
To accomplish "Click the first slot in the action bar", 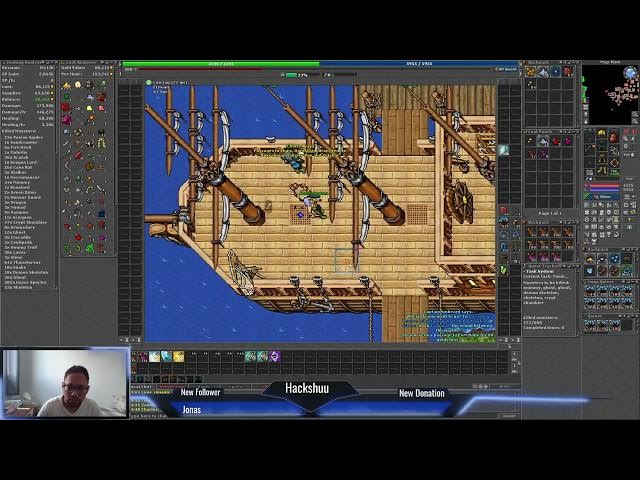I will [x=143, y=356].
